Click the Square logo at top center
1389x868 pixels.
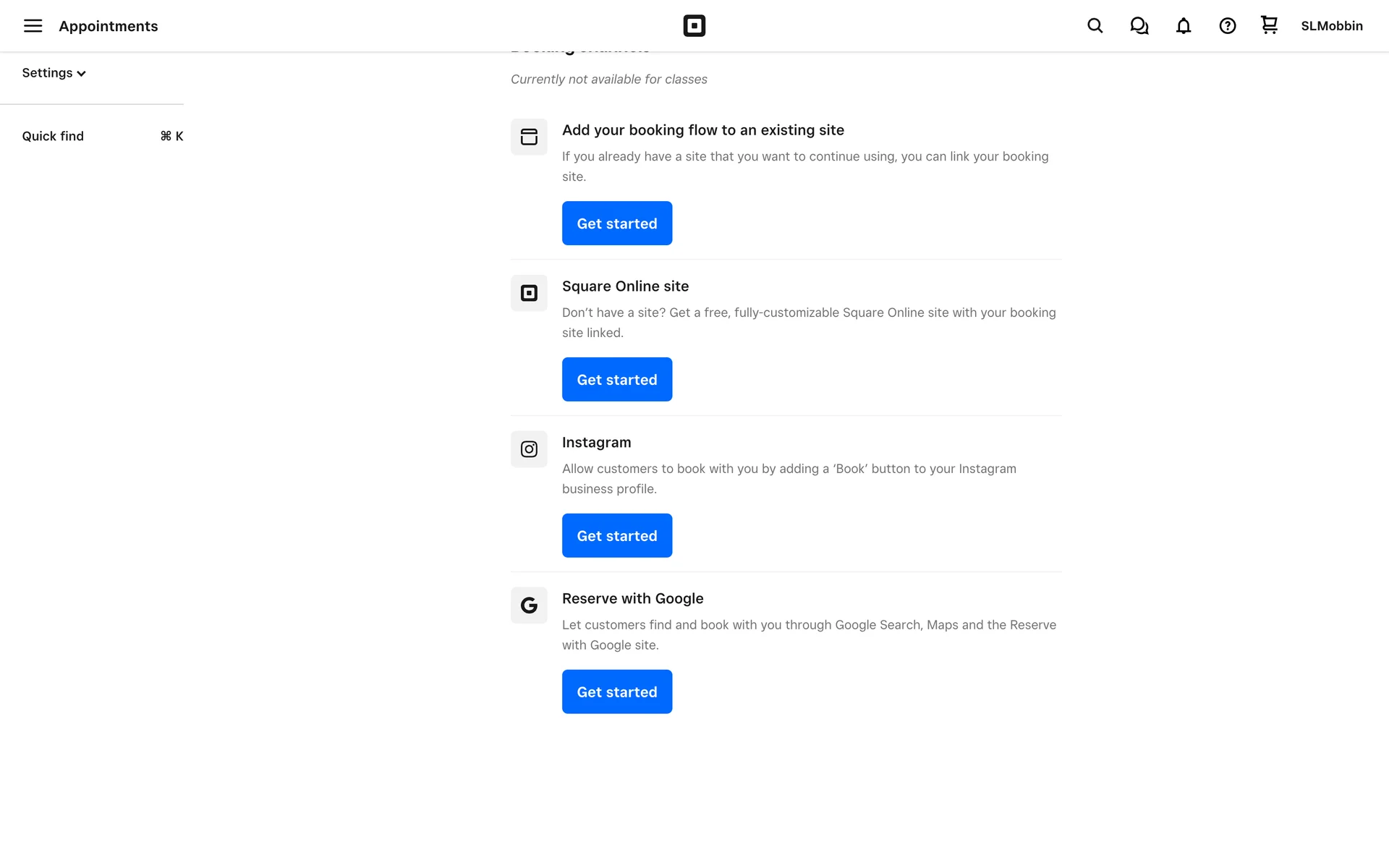click(x=694, y=26)
